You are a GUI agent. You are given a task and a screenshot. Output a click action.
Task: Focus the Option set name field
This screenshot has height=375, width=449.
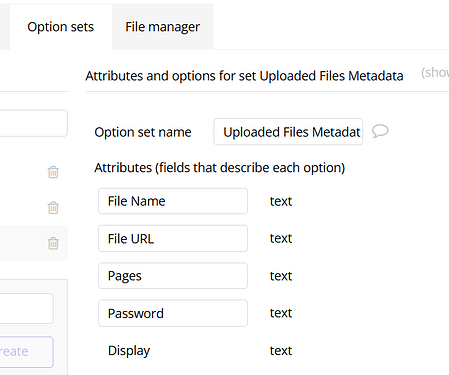(x=288, y=132)
